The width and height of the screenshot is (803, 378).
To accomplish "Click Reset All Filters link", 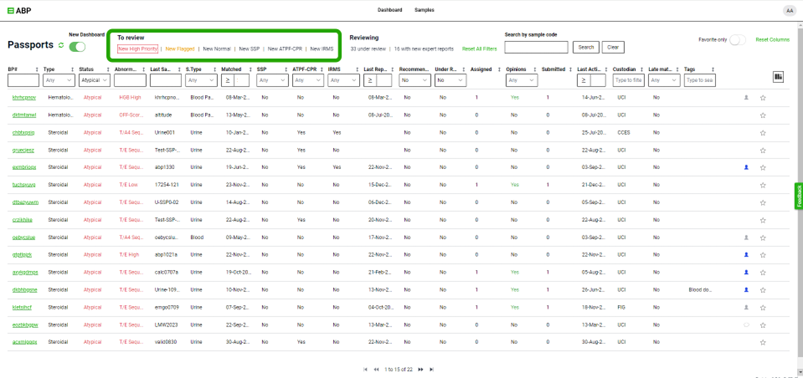I will (479, 49).
